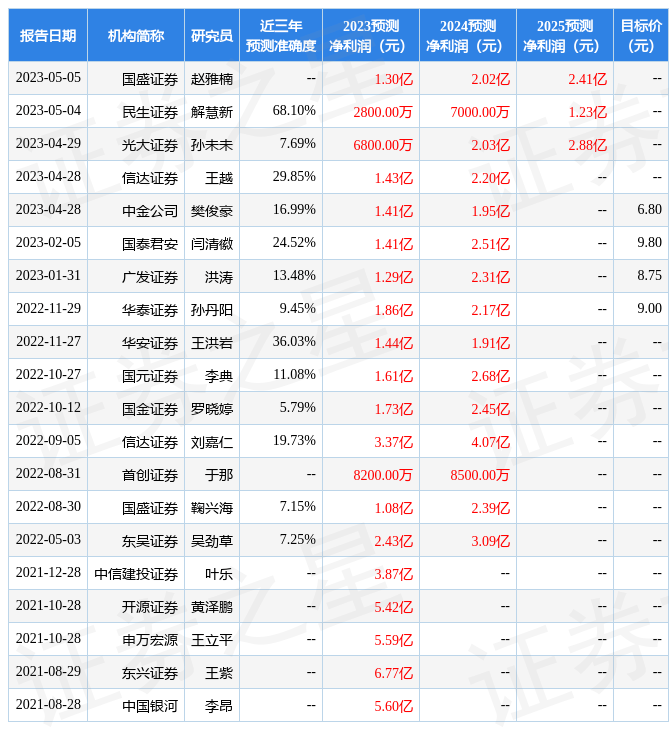This screenshot has width=669, height=730.
Task: Select analyst name 王越
Action: point(219,178)
